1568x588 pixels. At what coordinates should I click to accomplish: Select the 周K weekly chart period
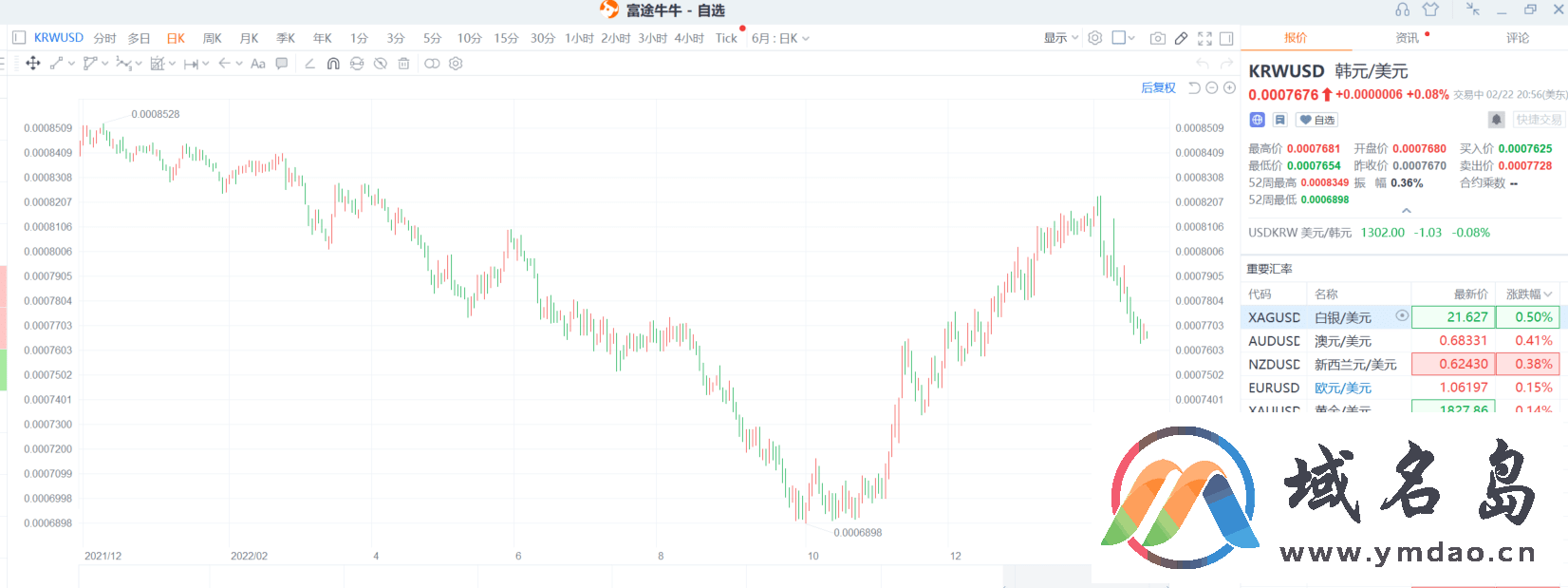pyautogui.click(x=212, y=38)
